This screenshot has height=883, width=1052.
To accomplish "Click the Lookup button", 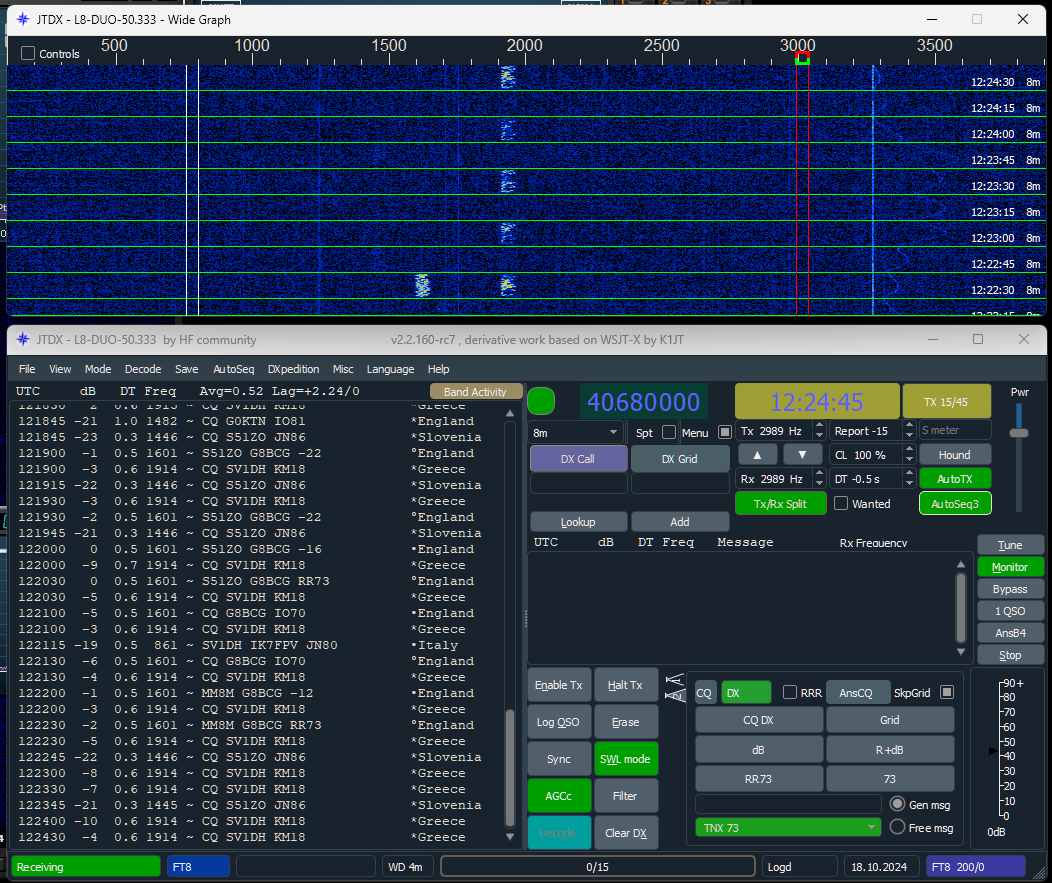I will tap(578, 521).
